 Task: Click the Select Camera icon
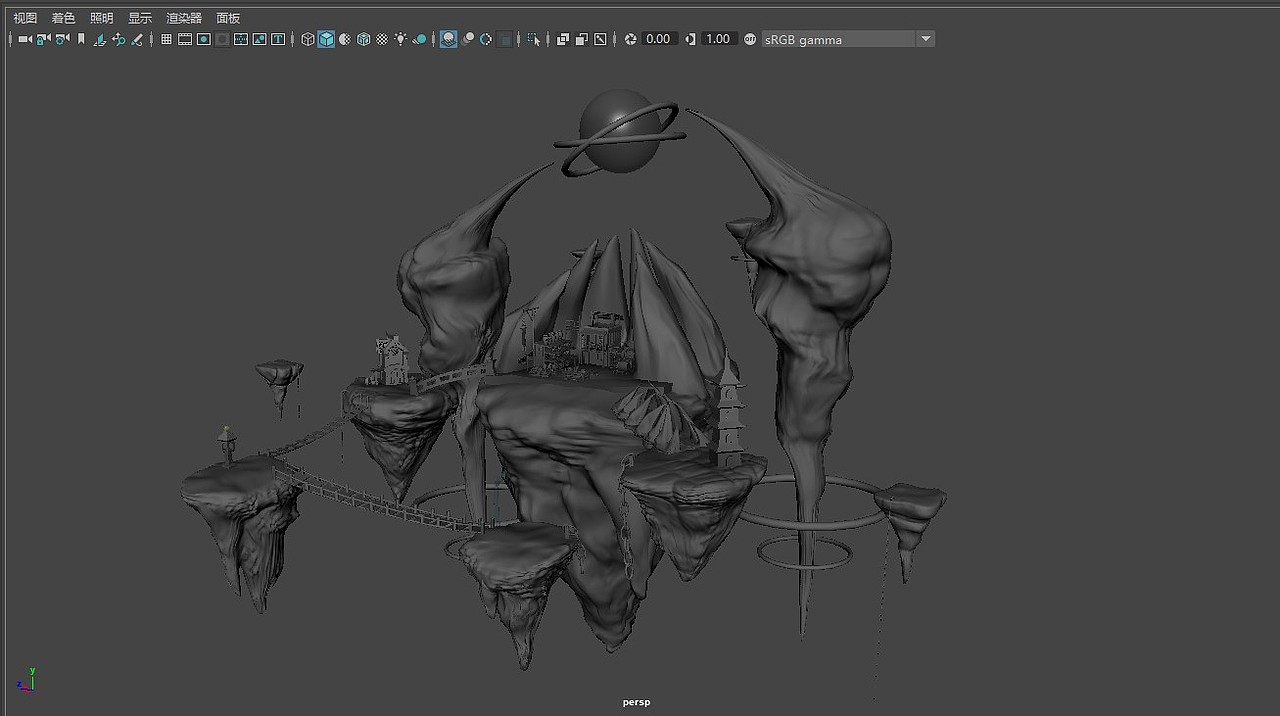[25, 39]
